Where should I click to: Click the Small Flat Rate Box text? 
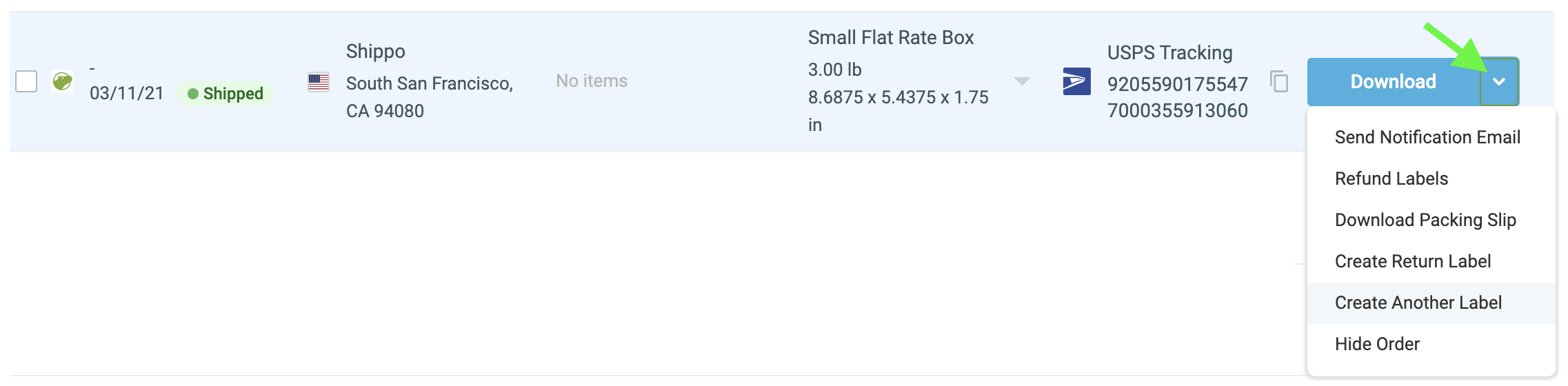pos(891,38)
